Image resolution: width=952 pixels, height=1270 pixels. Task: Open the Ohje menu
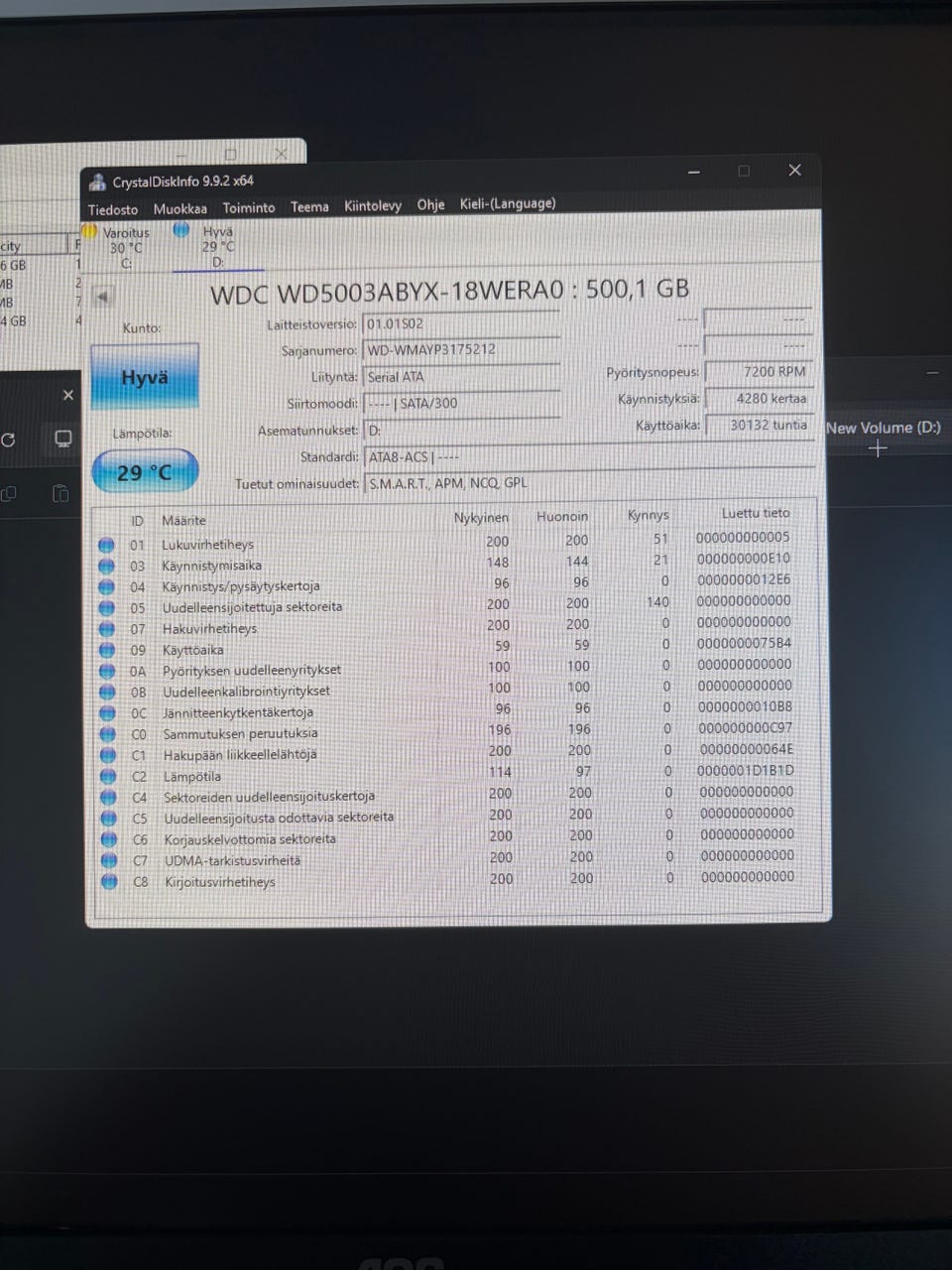(x=430, y=204)
